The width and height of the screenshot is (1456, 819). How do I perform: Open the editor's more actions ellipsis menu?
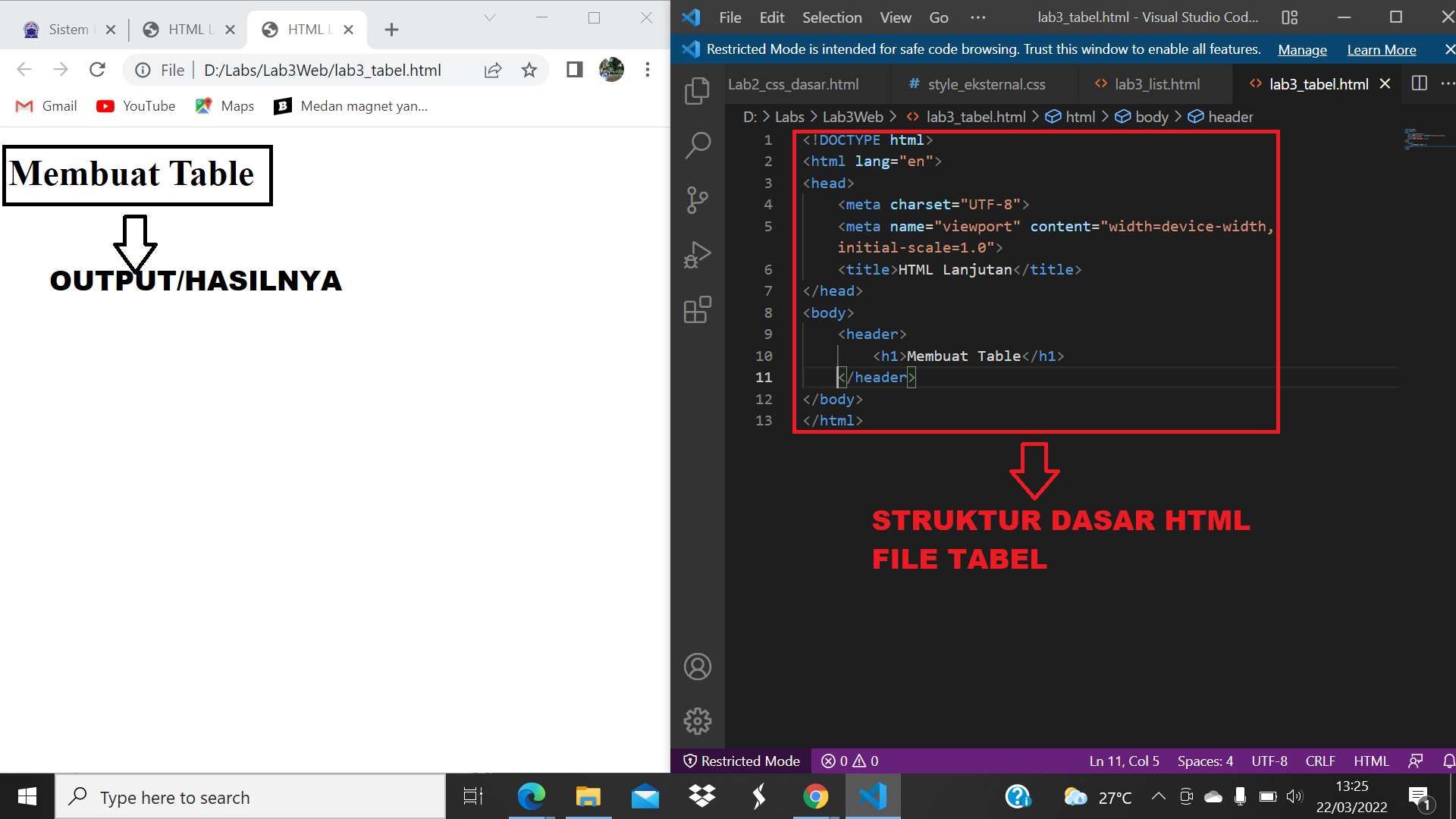(x=1450, y=83)
